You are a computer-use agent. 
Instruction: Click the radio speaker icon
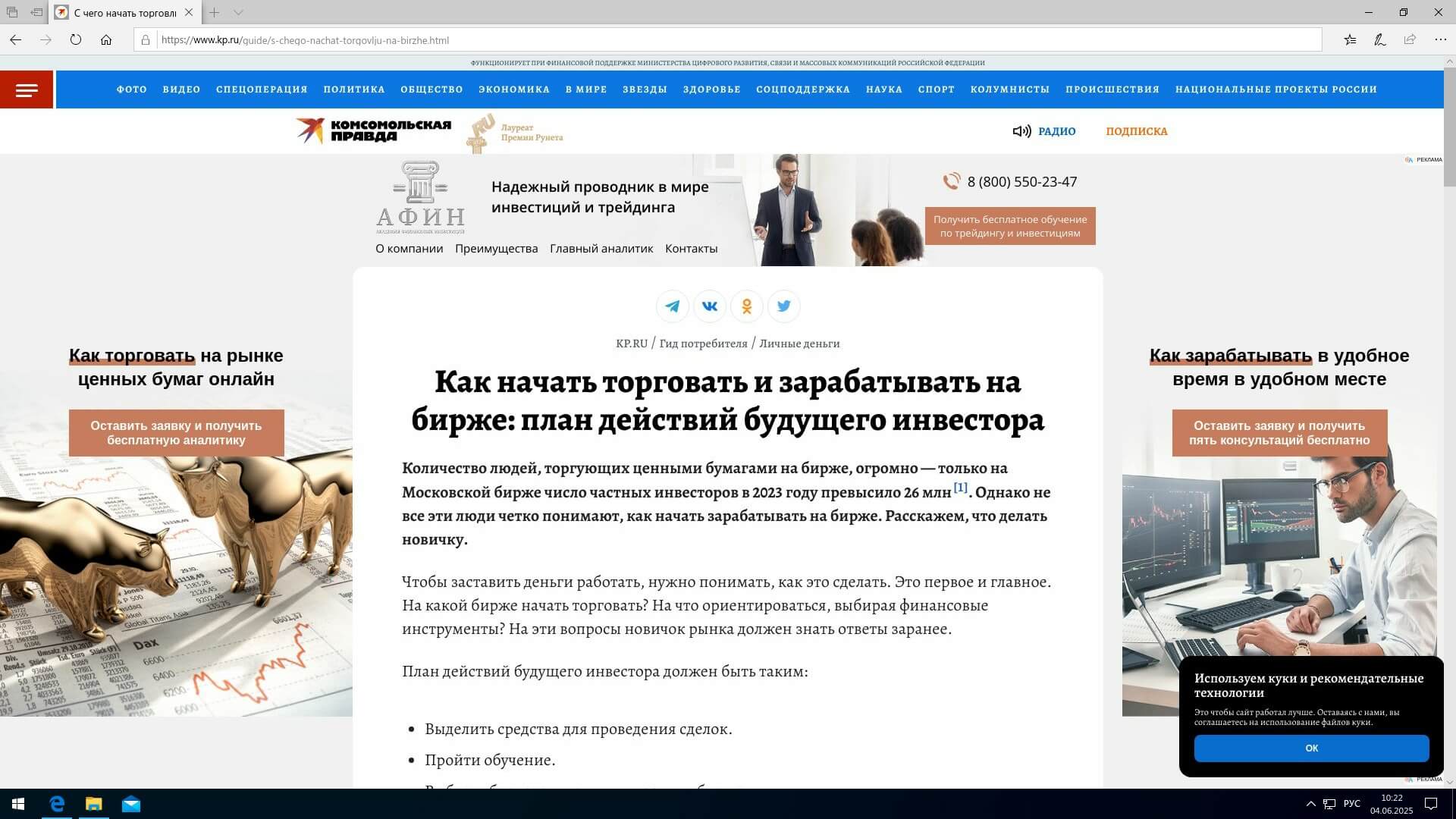[x=1021, y=131]
